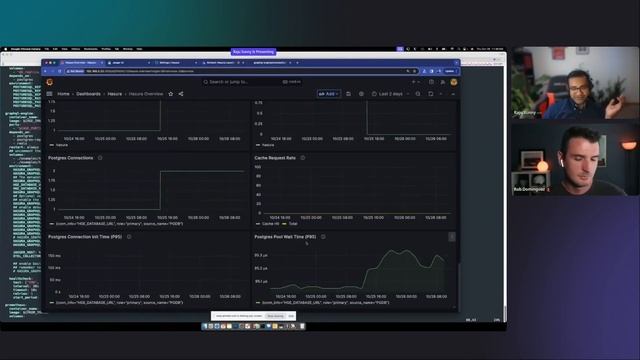Toggle the Grafana sidebar menu icon
This screenshot has width=640, height=360.
(50, 94)
